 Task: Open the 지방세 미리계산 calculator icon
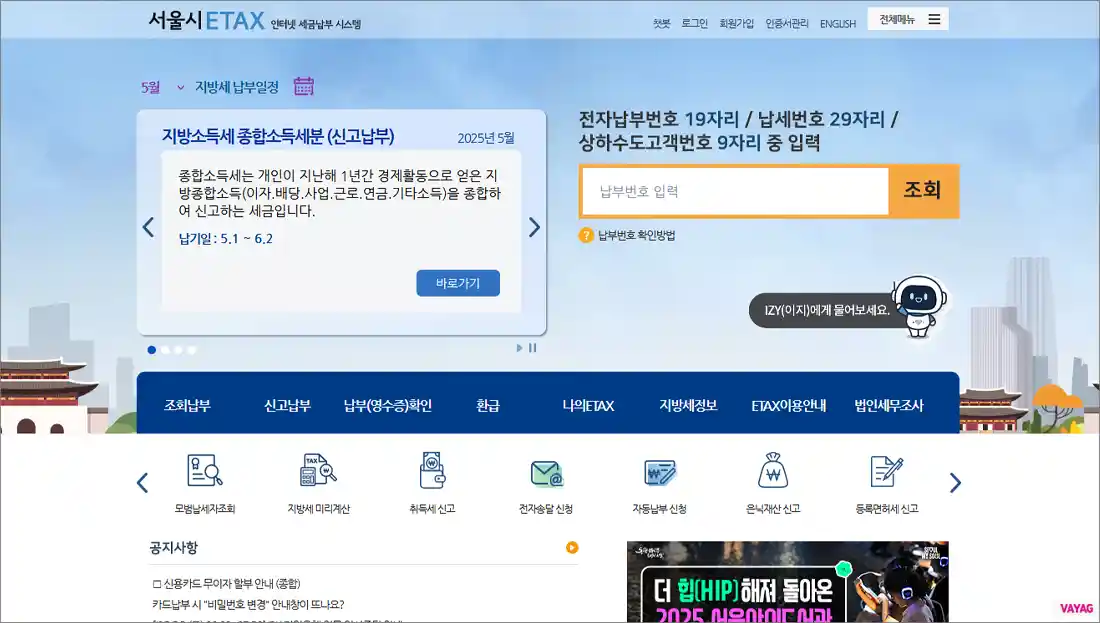[x=318, y=470]
